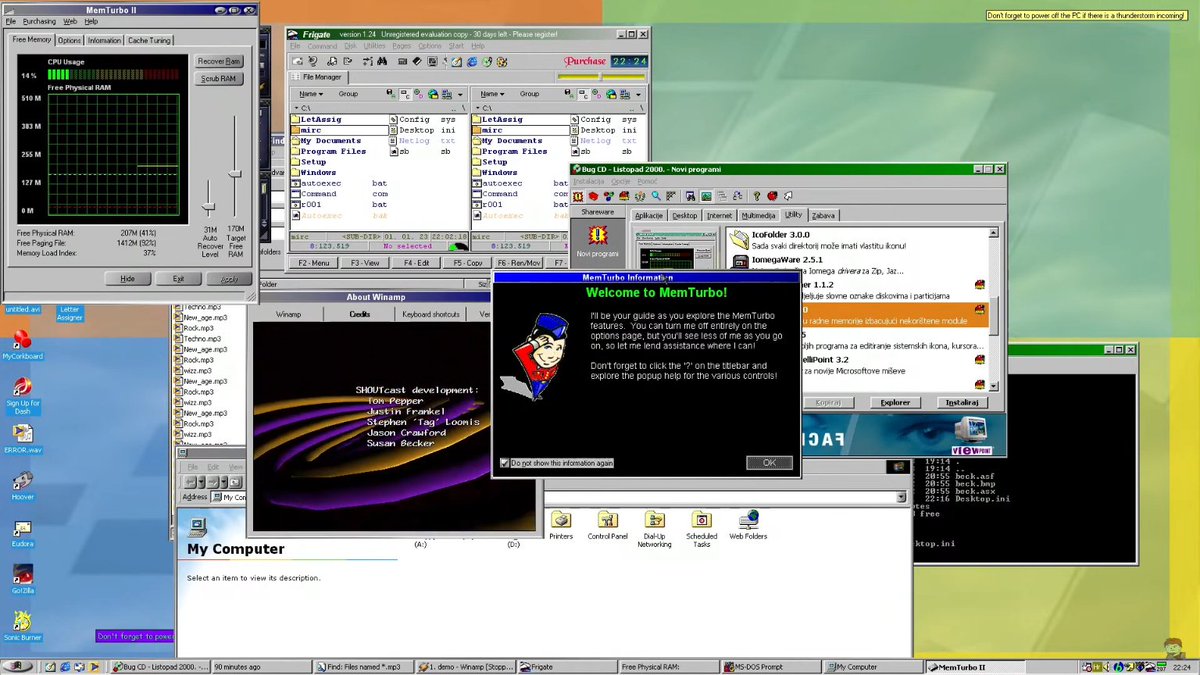1200x675 pixels.
Task: Select drive C icon in Frigate left panel
Action: point(405,94)
